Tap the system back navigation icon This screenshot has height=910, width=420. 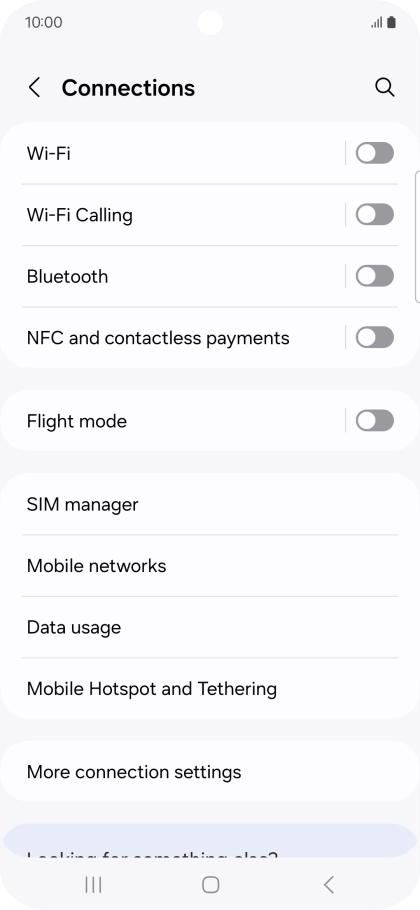pos(328,884)
